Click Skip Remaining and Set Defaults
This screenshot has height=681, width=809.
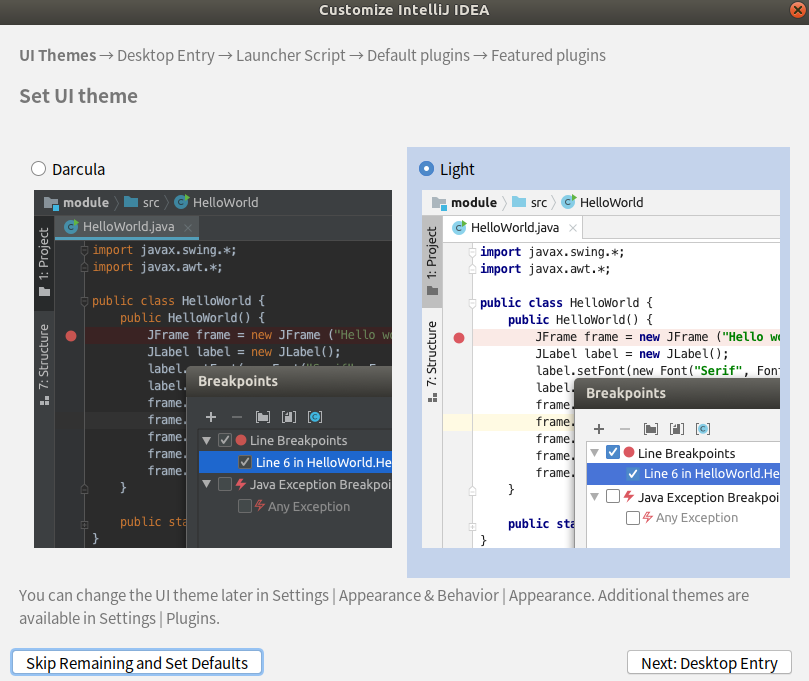coord(137,662)
